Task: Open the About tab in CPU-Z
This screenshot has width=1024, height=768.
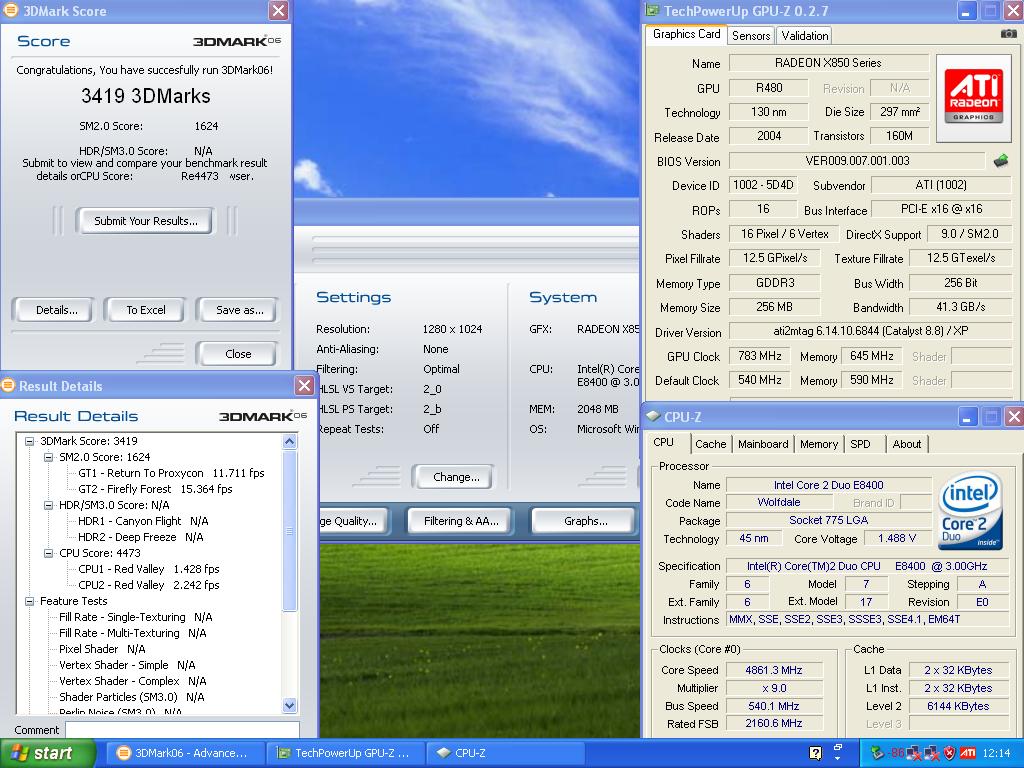Action: tap(906, 444)
